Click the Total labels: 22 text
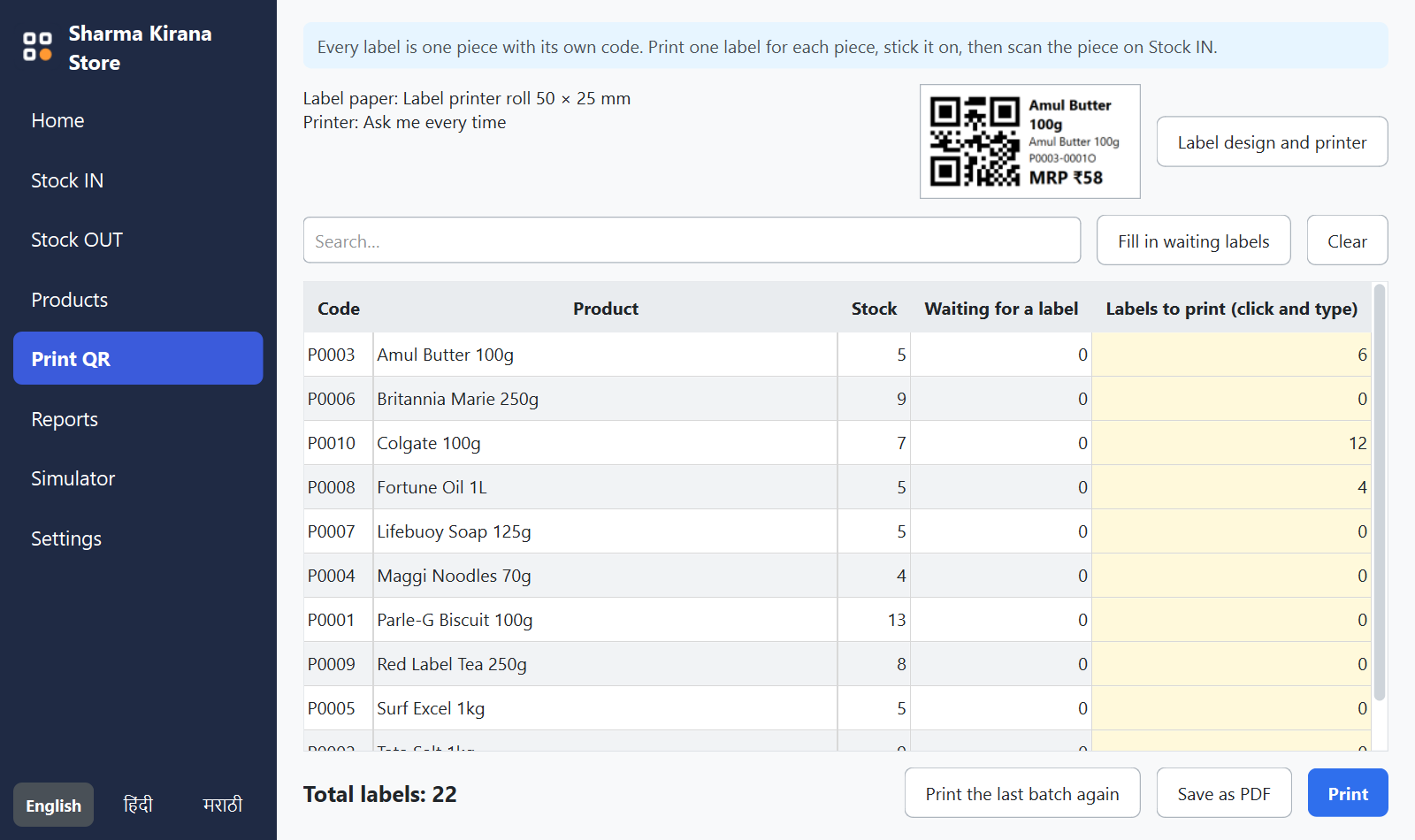Image resolution: width=1415 pixels, height=840 pixels. point(380,794)
